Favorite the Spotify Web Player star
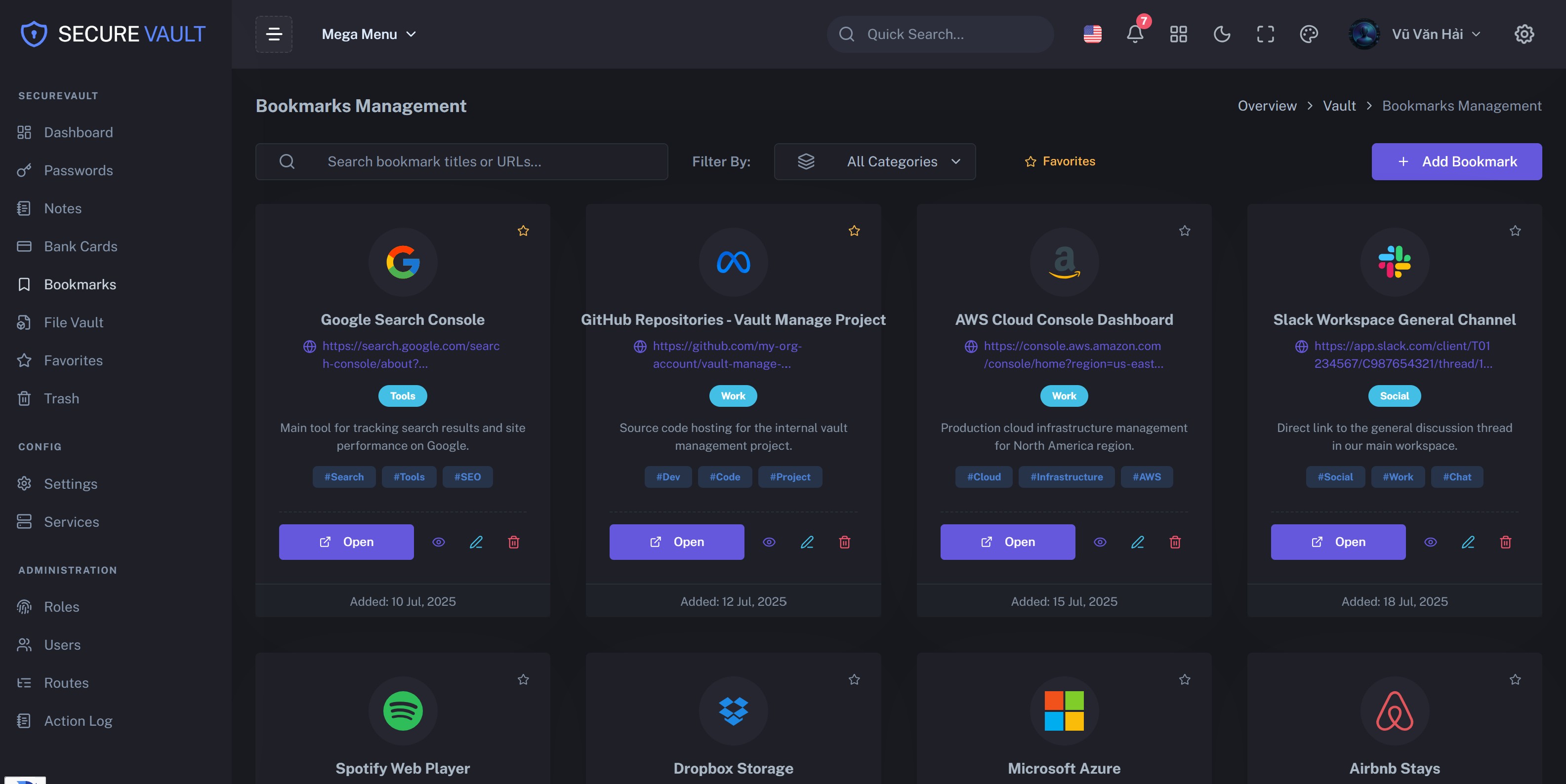The width and height of the screenshot is (1566, 784). coord(523,679)
